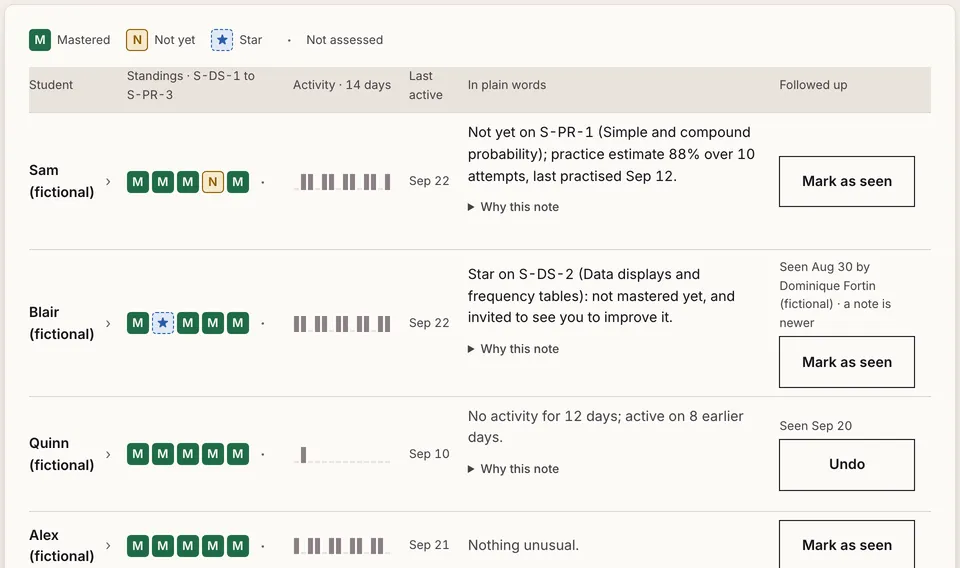The width and height of the screenshot is (960, 568).
Task: Click the Last active column header
Action: coord(426,85)
